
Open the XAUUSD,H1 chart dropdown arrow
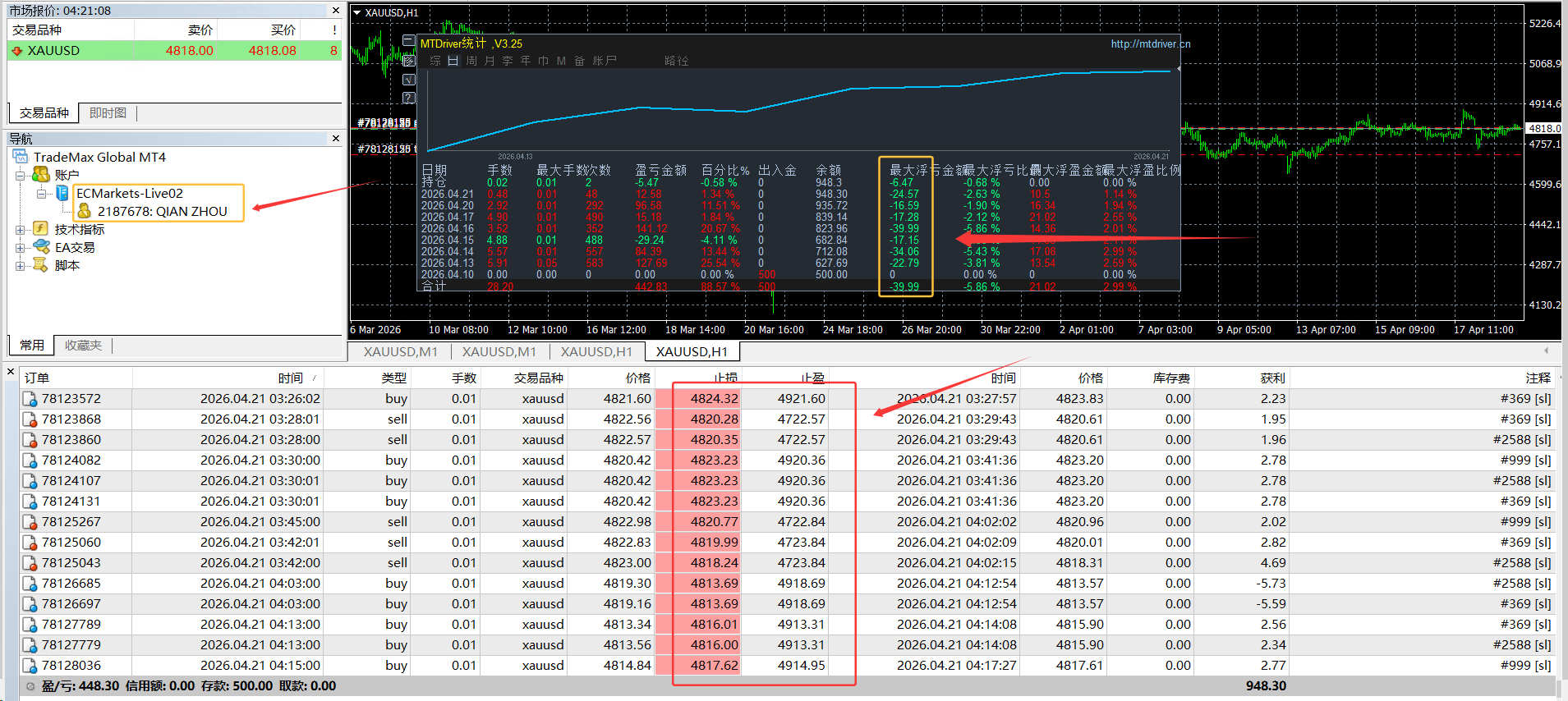coord(356,13)
